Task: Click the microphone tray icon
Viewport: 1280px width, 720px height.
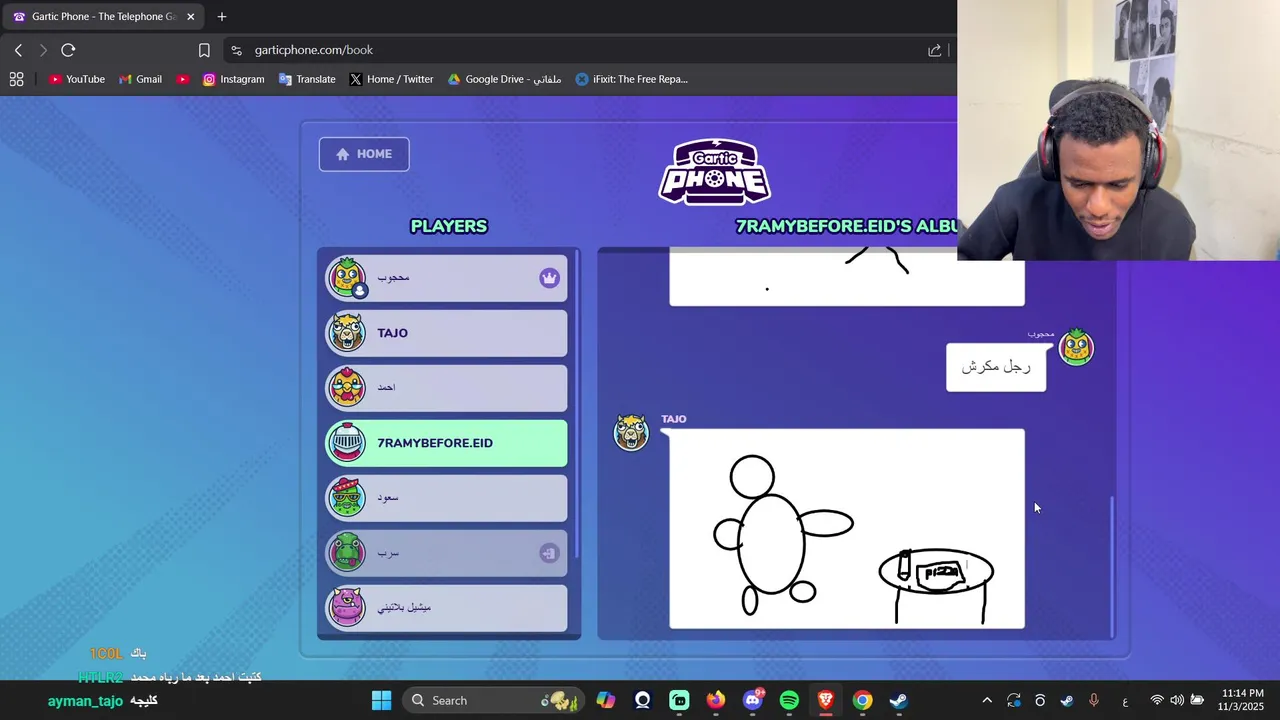Action: coord(1094,700)
